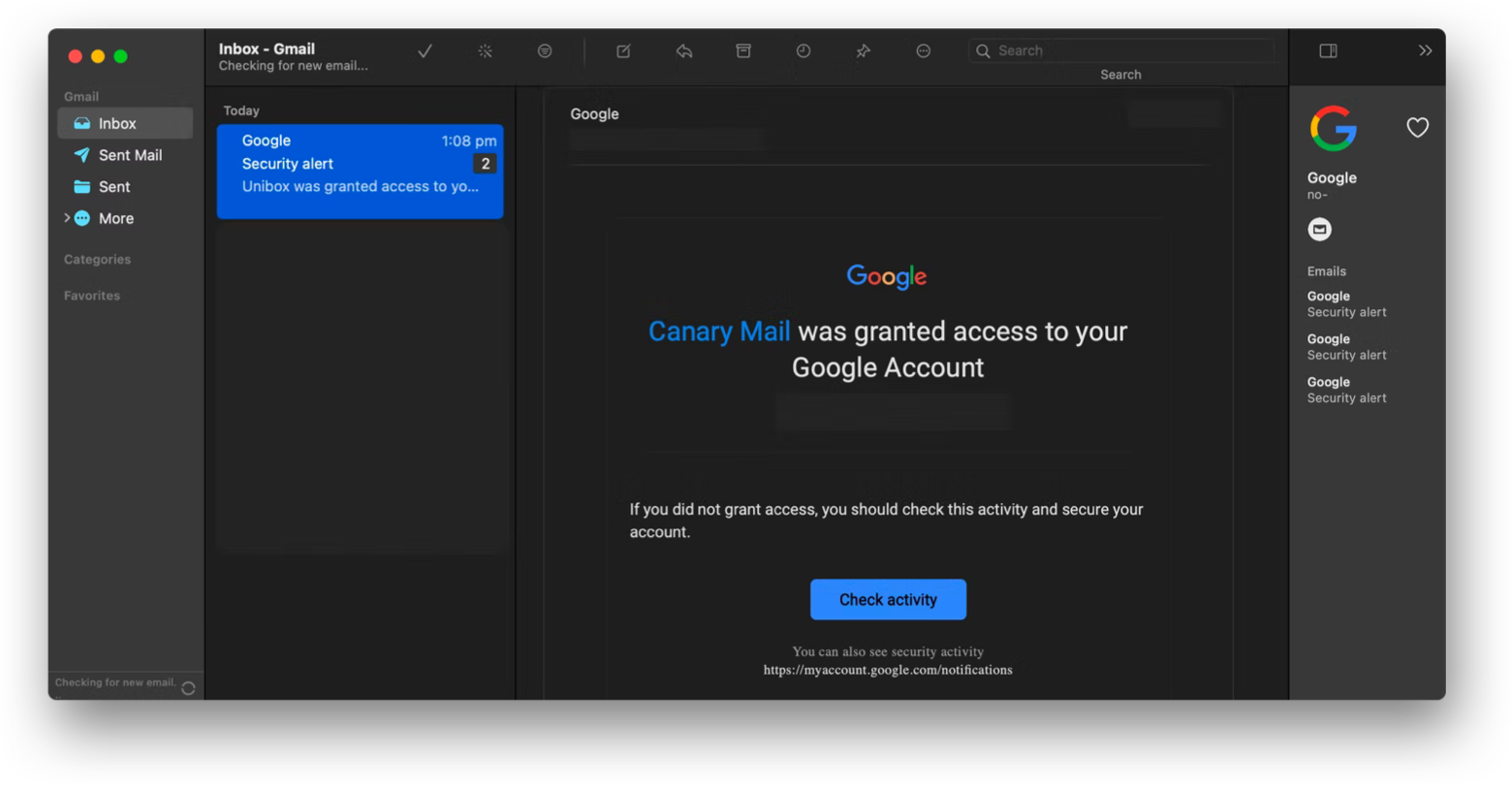Open the Inbox folder
The width and height of the screenshot is (1512, 785).
tap(125, 123)
